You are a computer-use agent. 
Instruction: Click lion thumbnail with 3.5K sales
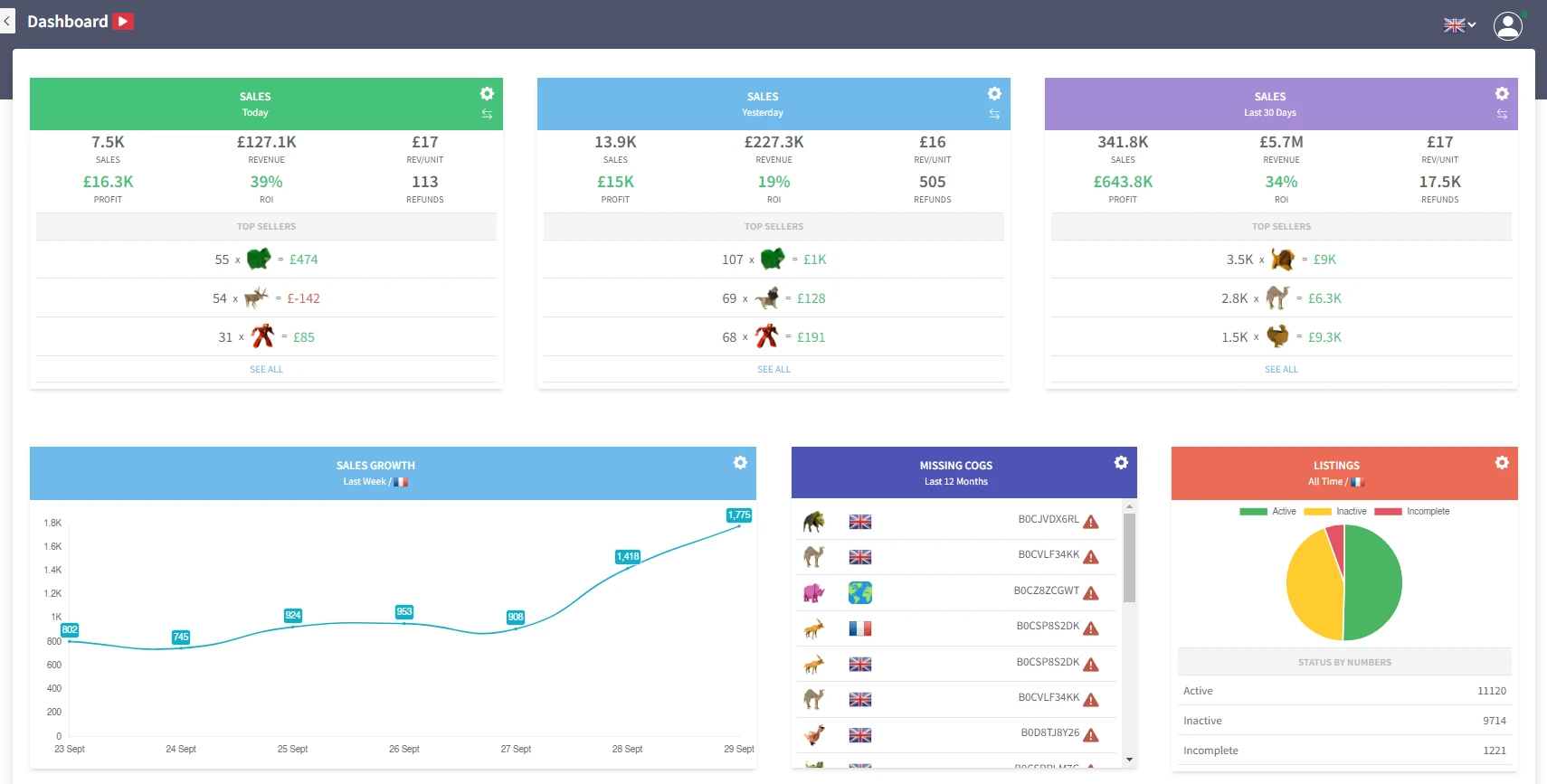point(1283,260)
